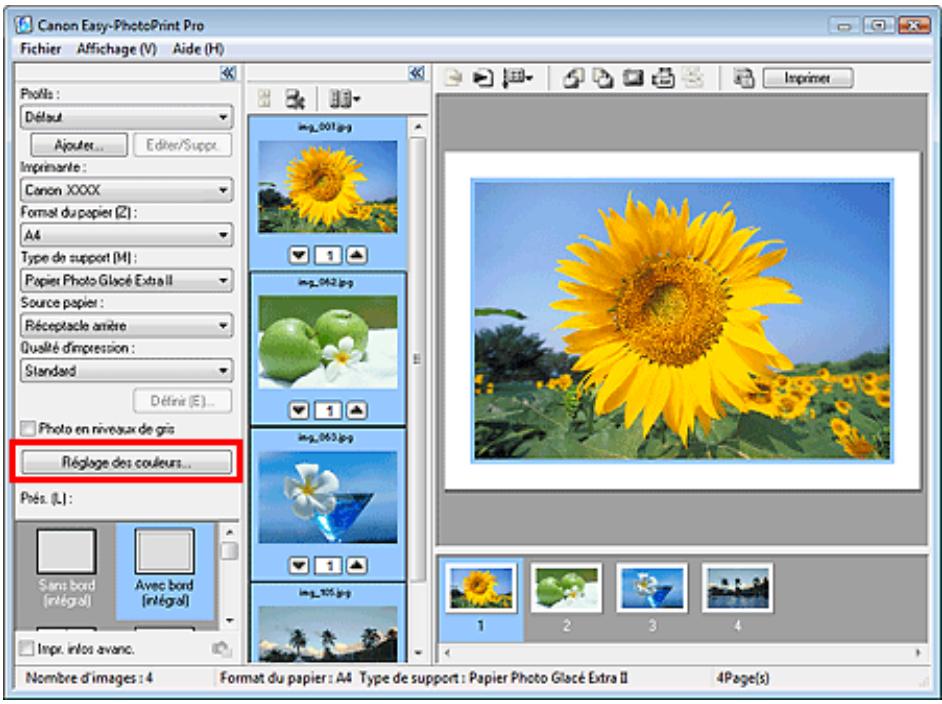The image size is (942, 704).
Task: Open the thumbnail size dropdown in image list toolbar
Action: pyautogui.click(x=345, y=99)
